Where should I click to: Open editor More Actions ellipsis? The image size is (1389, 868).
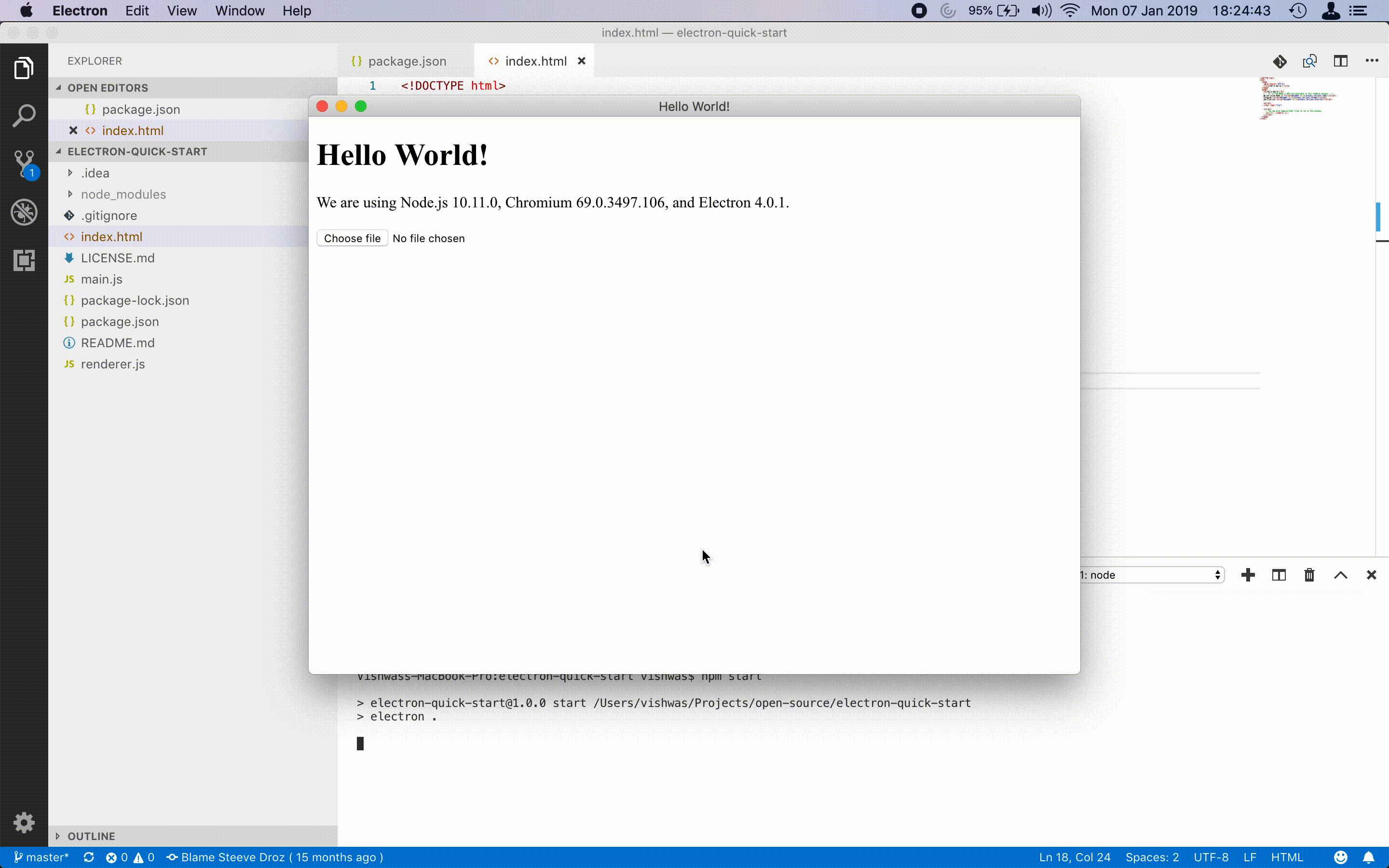pyautogui.click(x=1372, y=61)
